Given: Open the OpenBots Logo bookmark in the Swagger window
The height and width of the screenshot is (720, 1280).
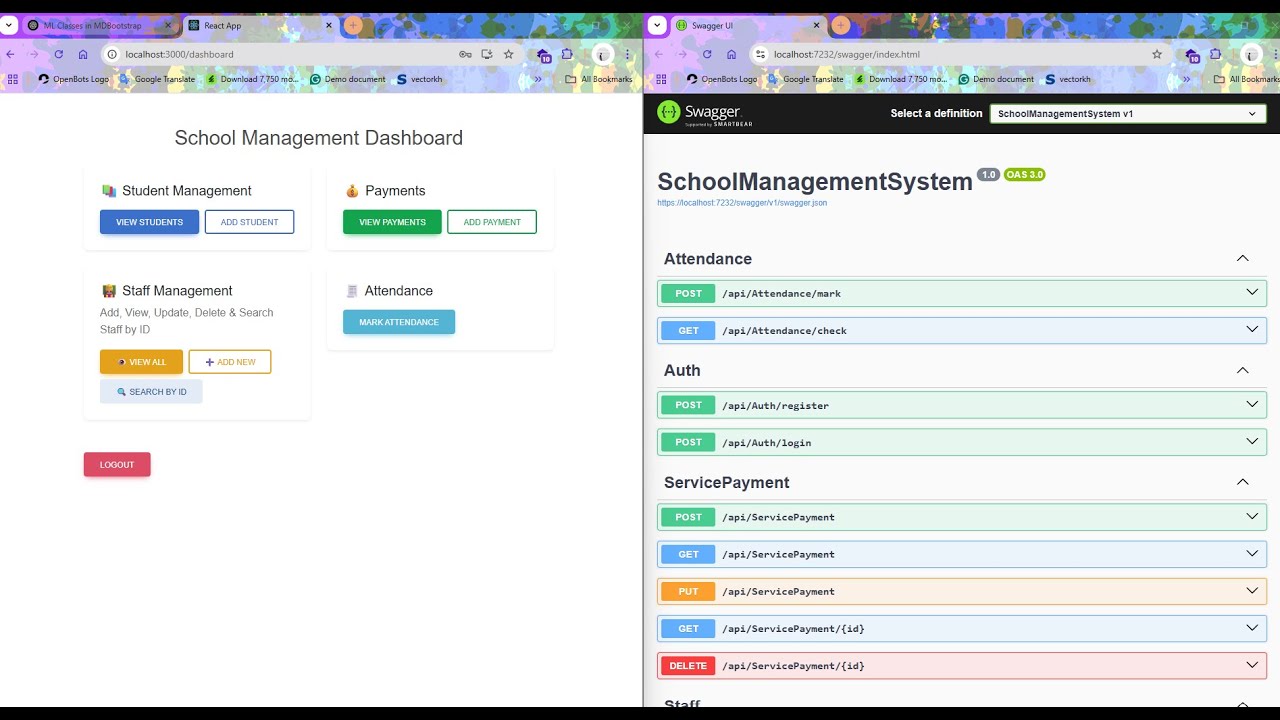Looking at the screenshot, I should click(x=720, y=79).
